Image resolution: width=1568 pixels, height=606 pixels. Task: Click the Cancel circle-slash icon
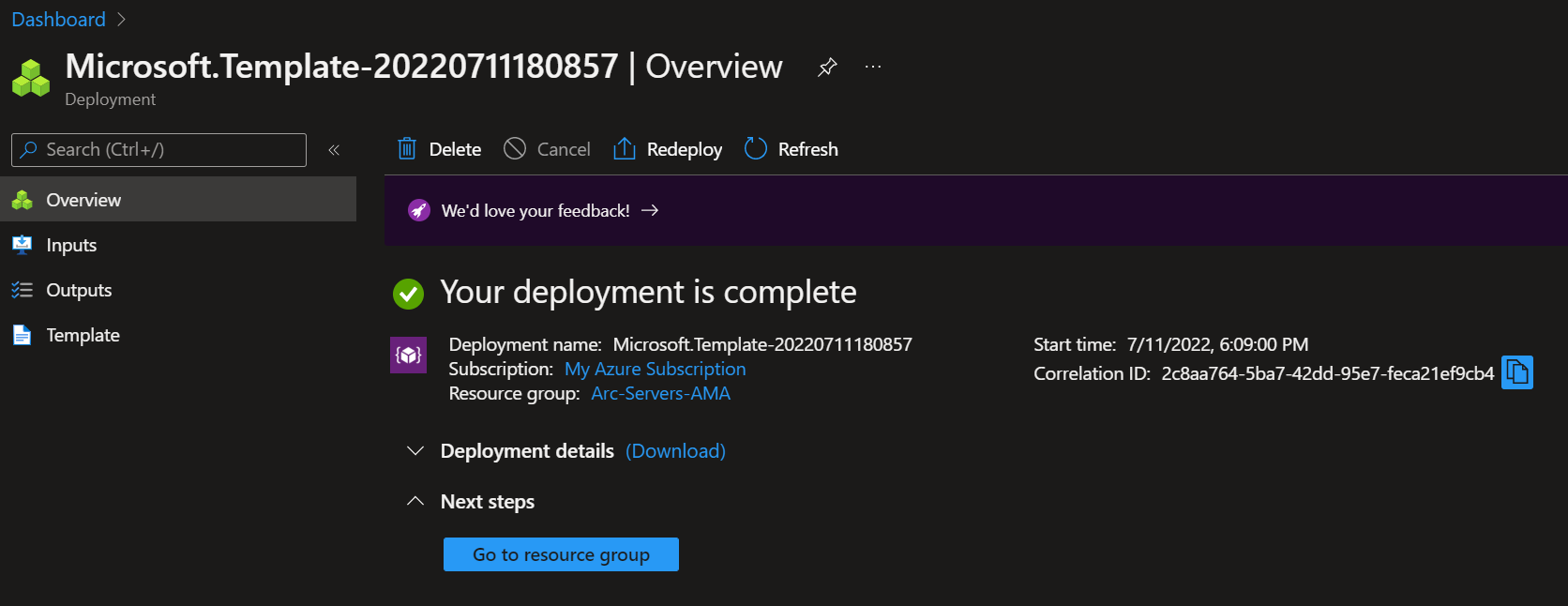pyautogui.click(x=515, y=148)
